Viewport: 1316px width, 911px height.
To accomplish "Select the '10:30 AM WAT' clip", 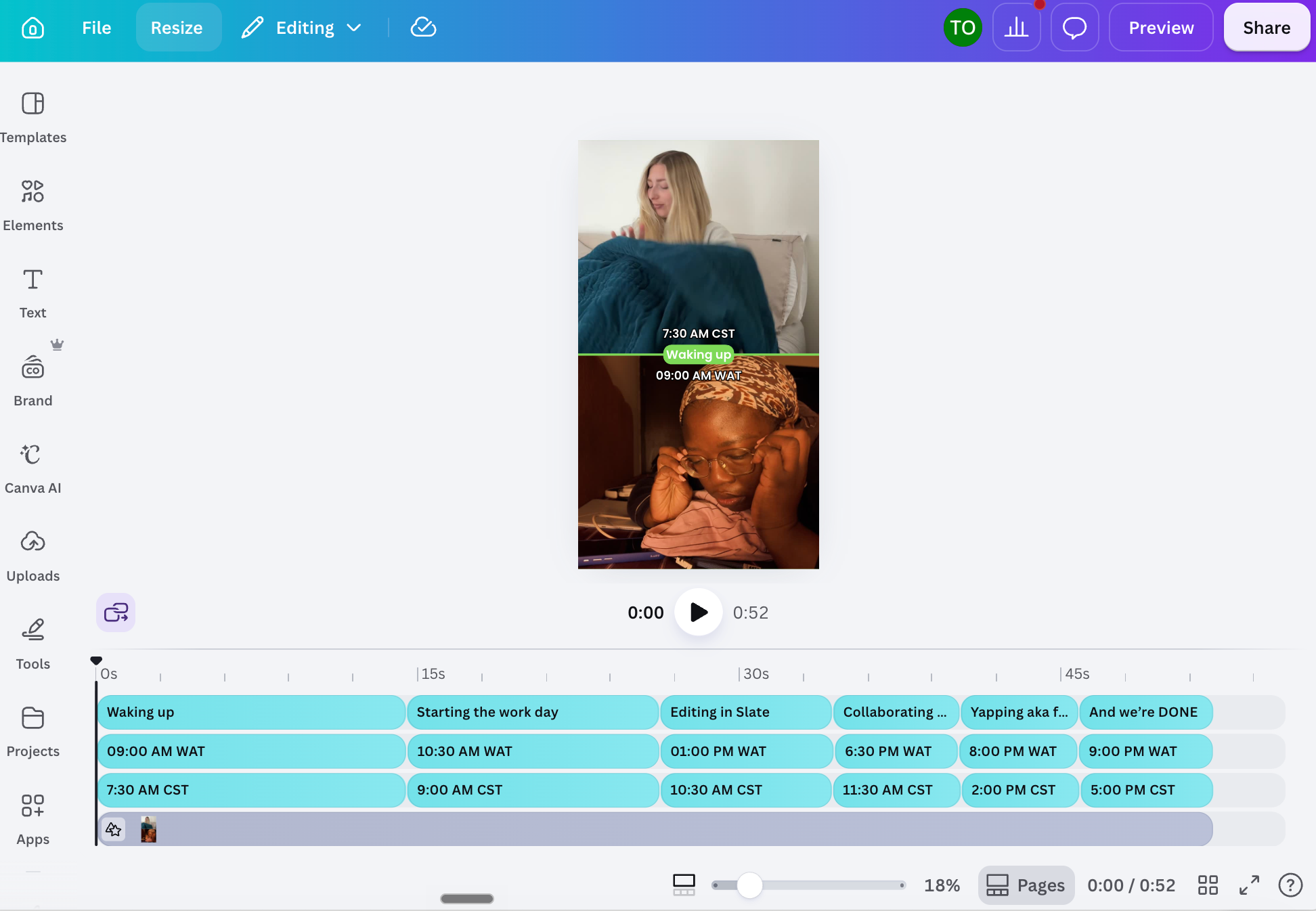I will (x=533, y=751).
